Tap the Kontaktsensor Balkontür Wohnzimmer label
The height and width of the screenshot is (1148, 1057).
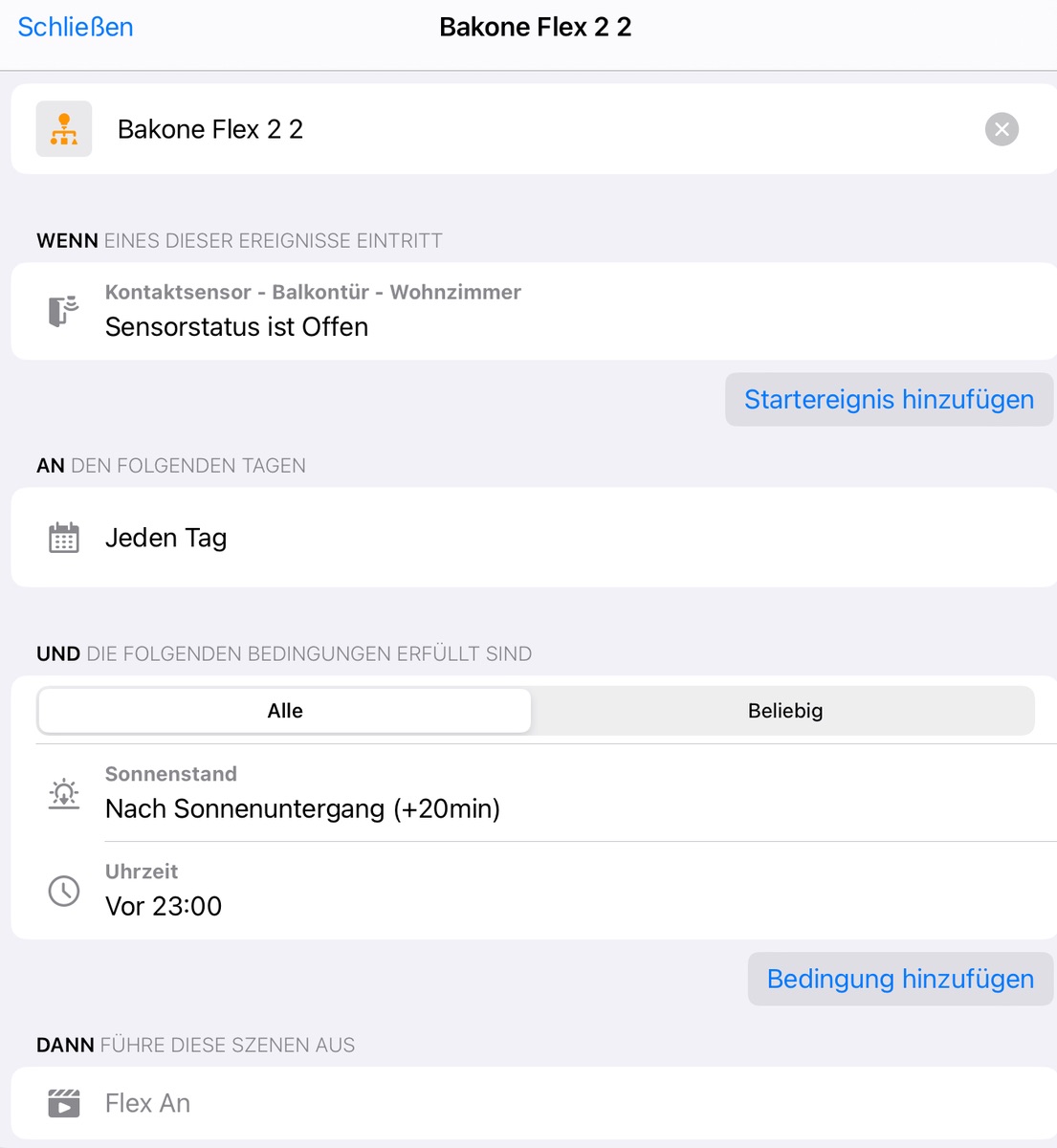[x=313, y=292]
